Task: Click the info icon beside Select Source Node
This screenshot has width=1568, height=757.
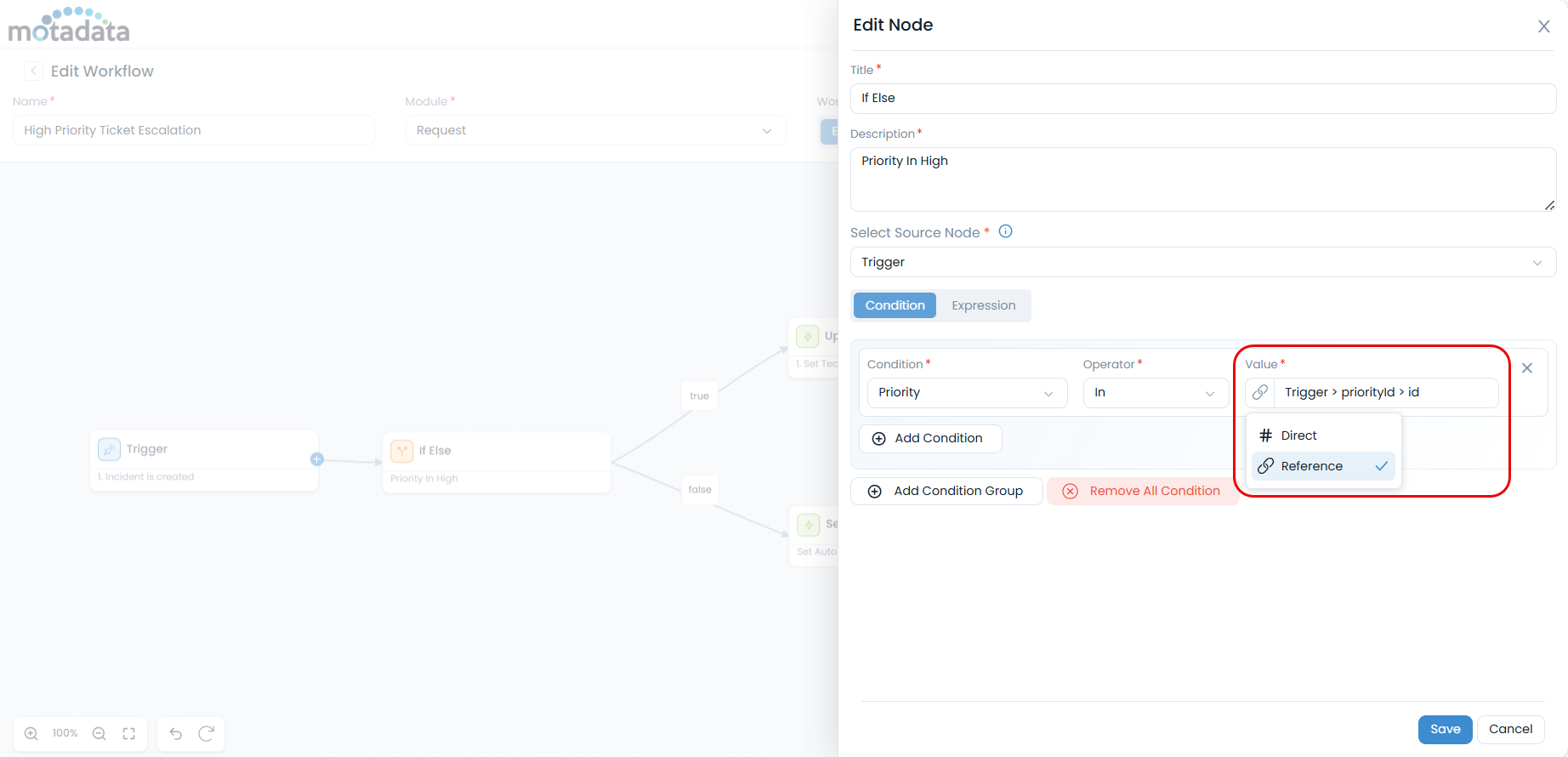Action: pos(1005,231)
